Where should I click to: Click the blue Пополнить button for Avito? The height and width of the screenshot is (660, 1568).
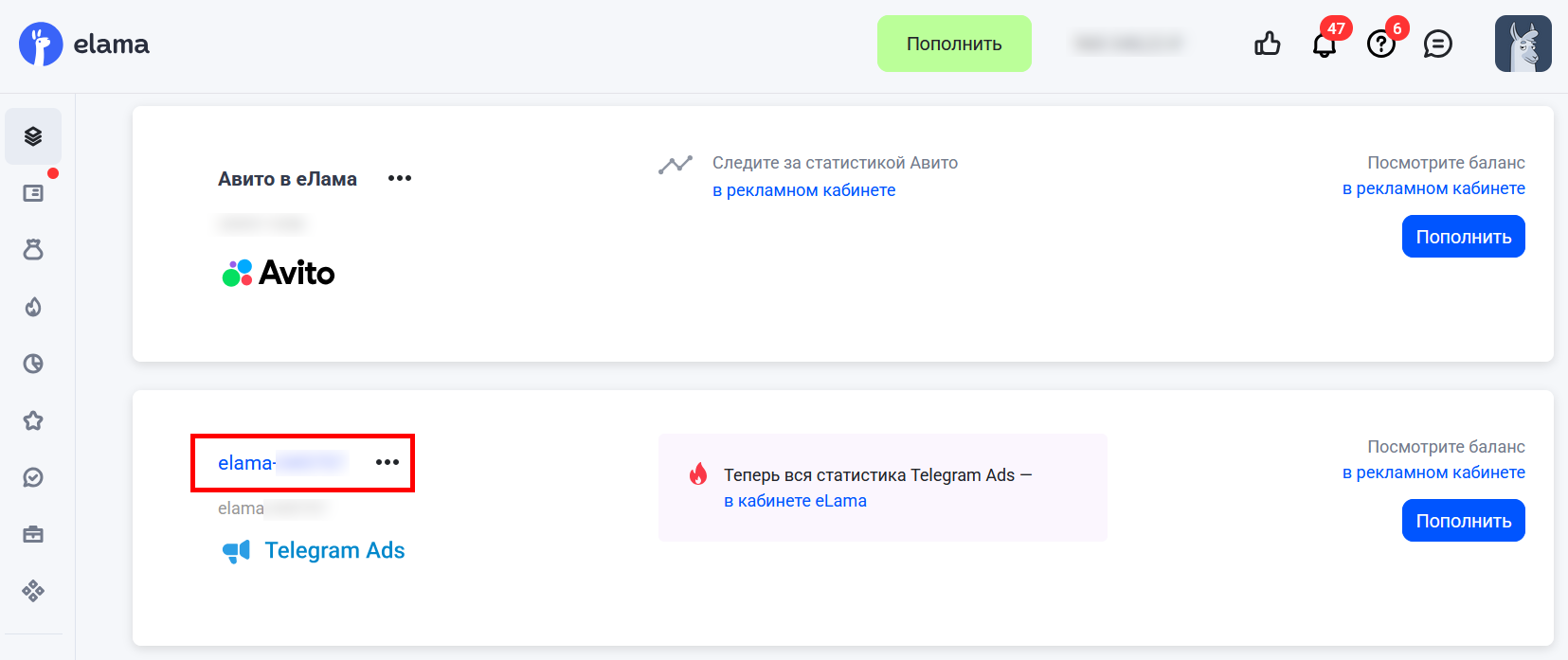(1463, 237)
